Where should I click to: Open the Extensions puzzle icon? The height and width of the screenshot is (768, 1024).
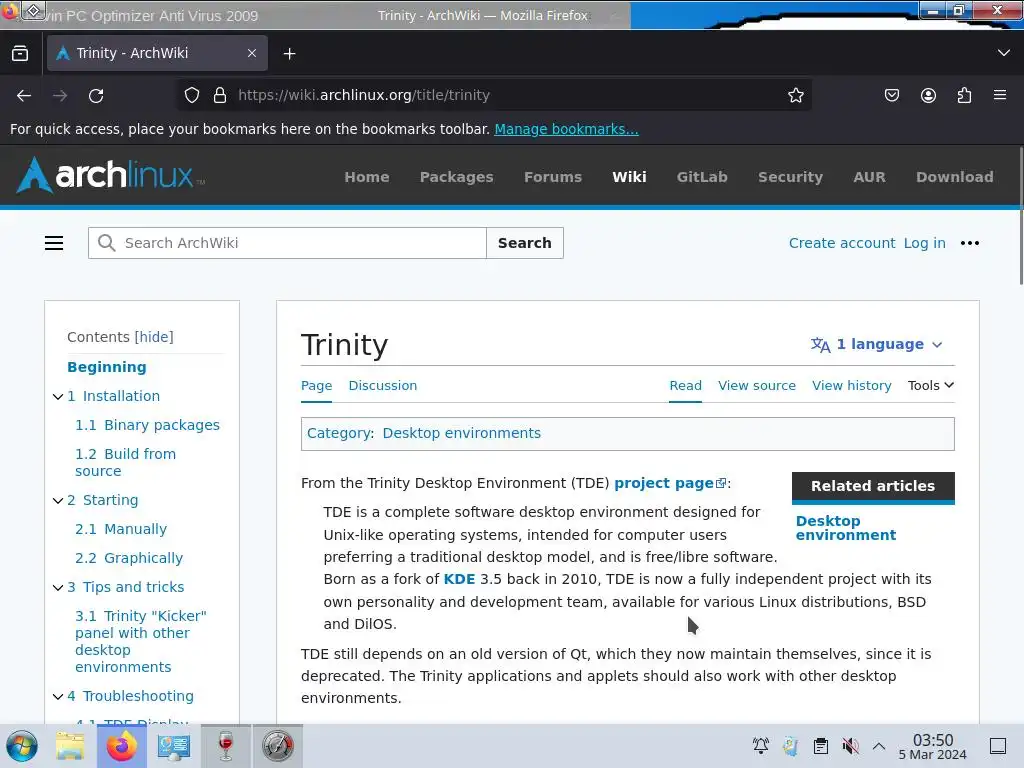tap(964, 95)
